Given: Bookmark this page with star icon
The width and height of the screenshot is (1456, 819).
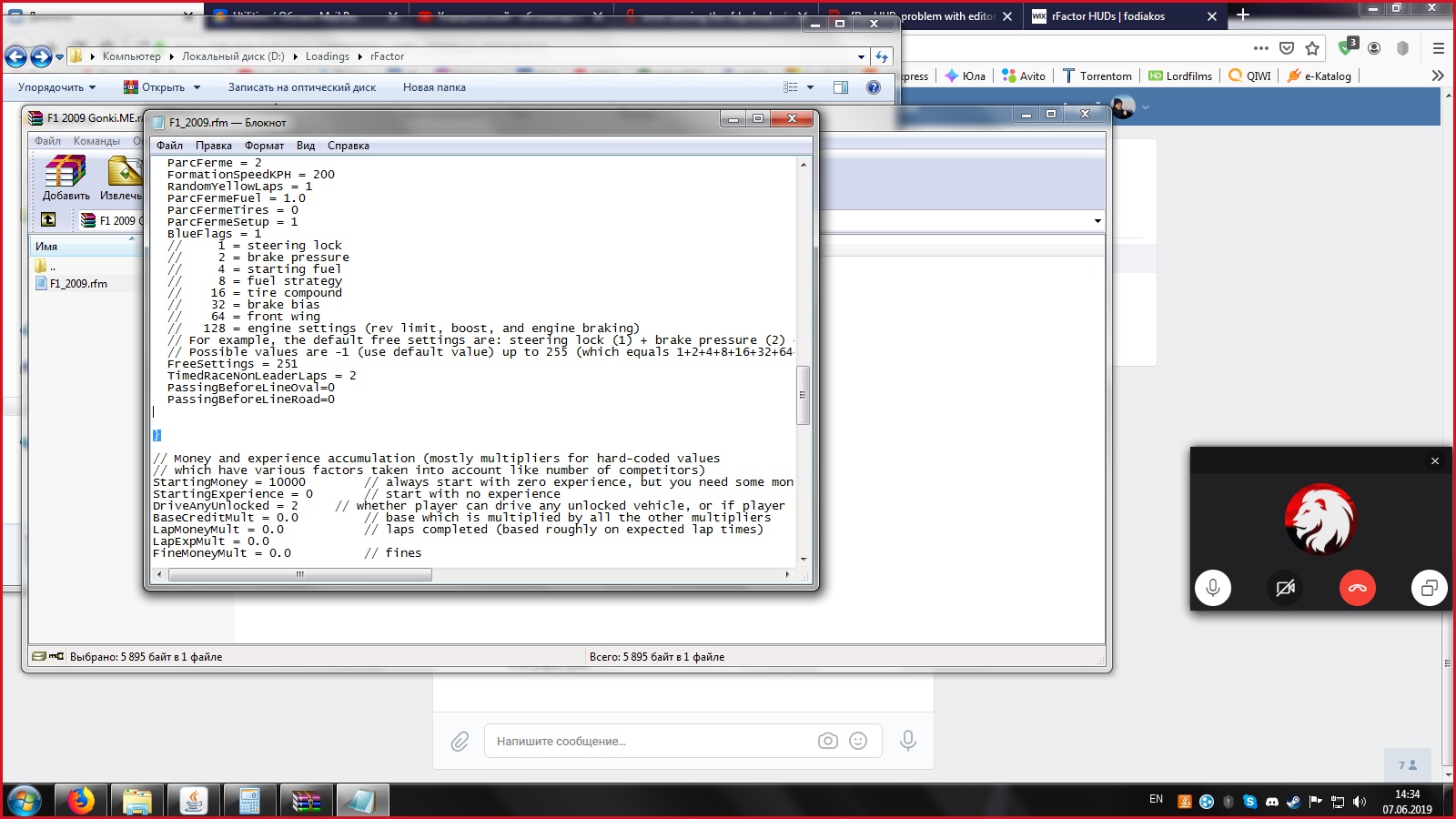Looking at the screenshot, I should (x=1312, y=48).
